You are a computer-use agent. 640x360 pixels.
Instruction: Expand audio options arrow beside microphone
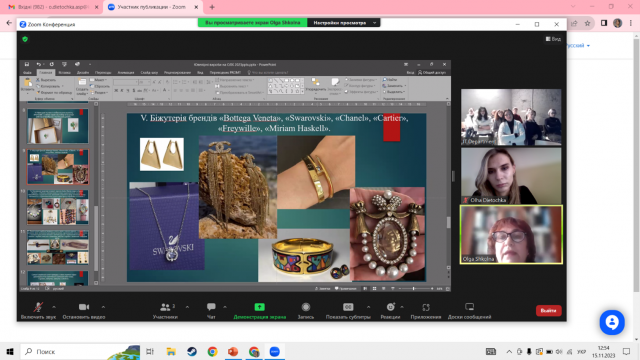click(x=54, y=307)
